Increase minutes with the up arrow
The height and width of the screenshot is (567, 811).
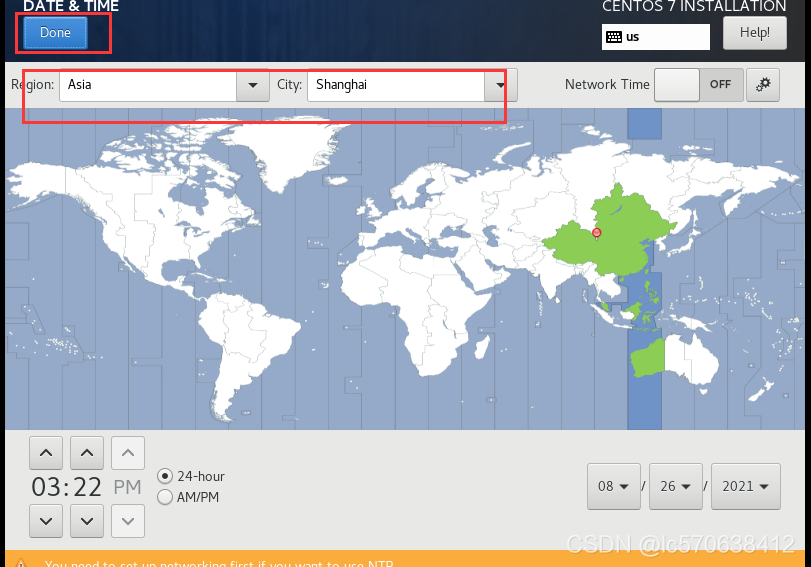87,453
